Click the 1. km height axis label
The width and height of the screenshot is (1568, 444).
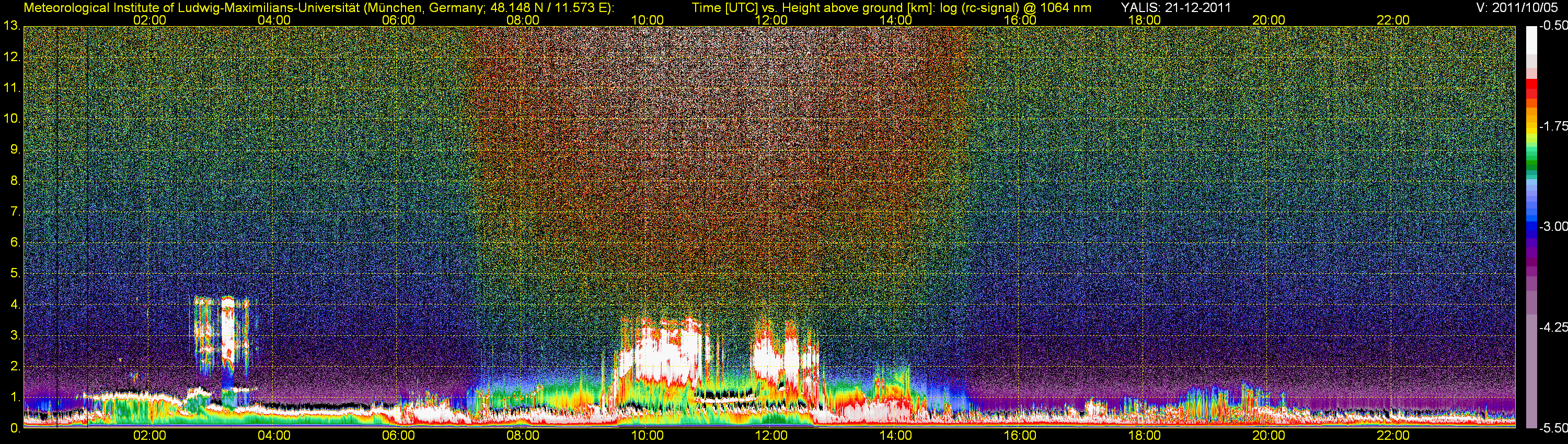(x=15, y=397)
